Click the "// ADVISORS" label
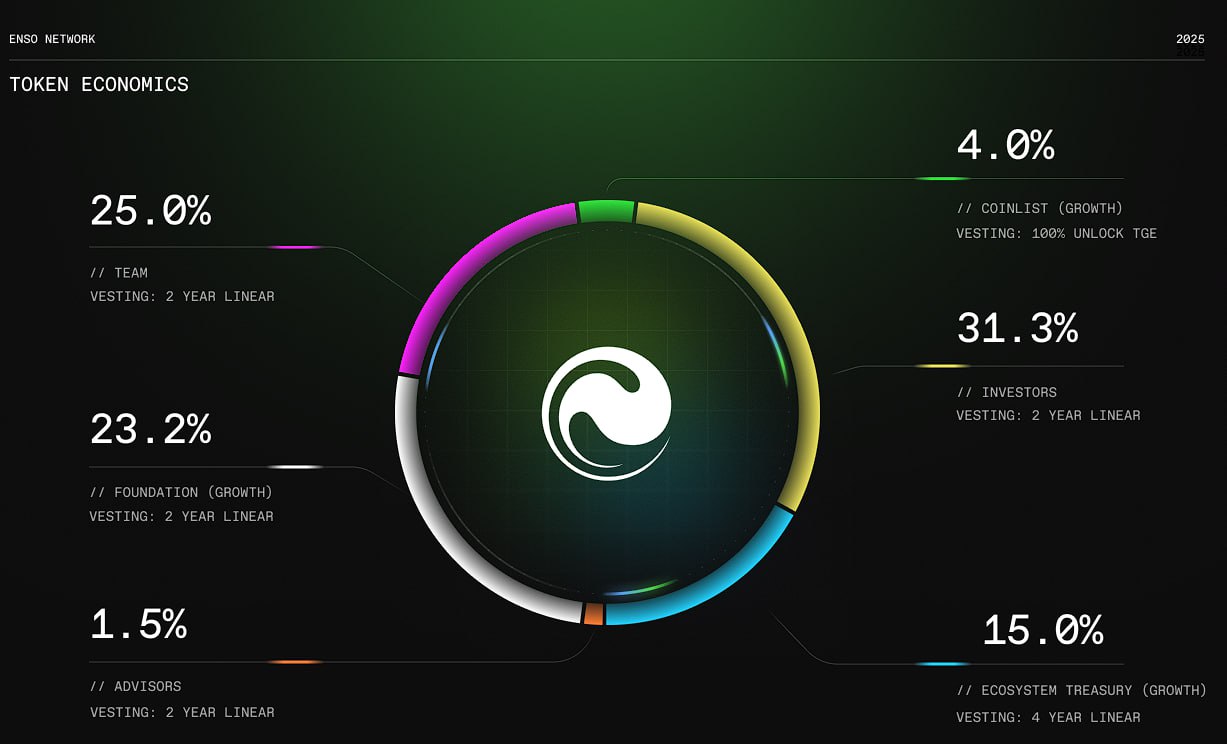 (136, 687)
